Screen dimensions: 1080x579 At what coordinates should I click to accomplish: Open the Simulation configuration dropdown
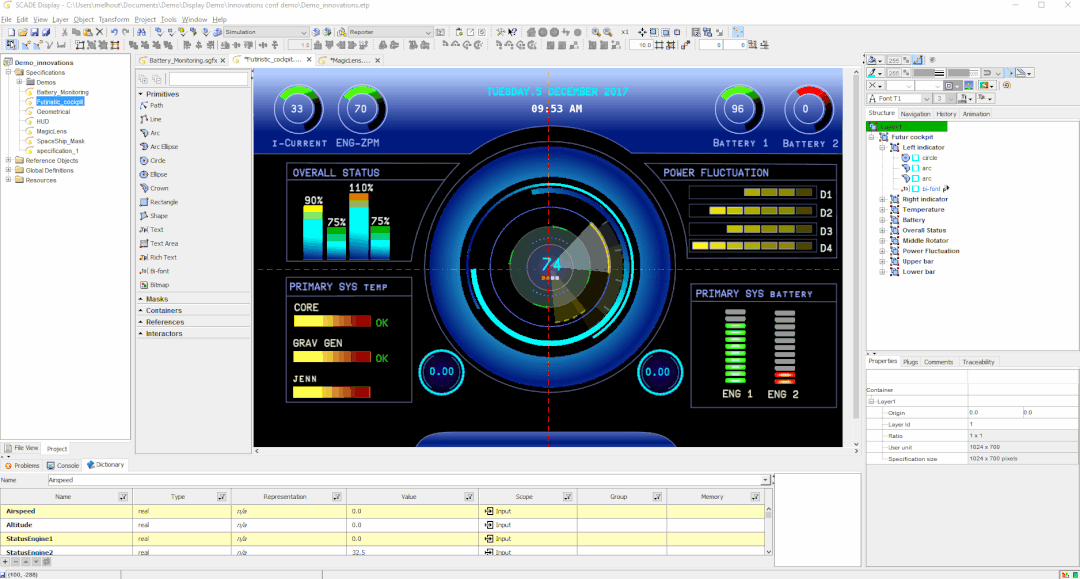(303, 31)
